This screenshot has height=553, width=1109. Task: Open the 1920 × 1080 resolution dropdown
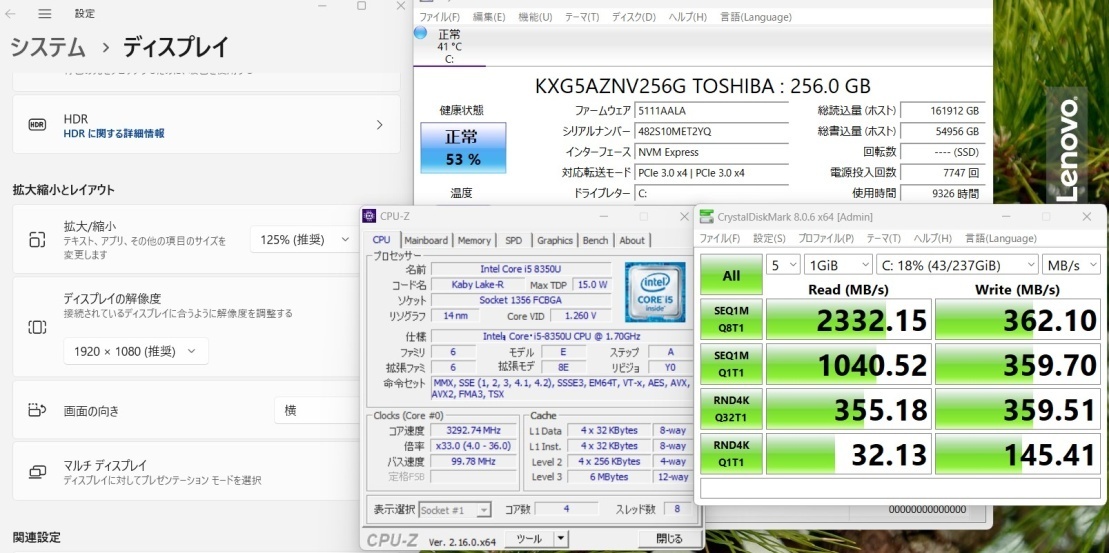point(136,351)
